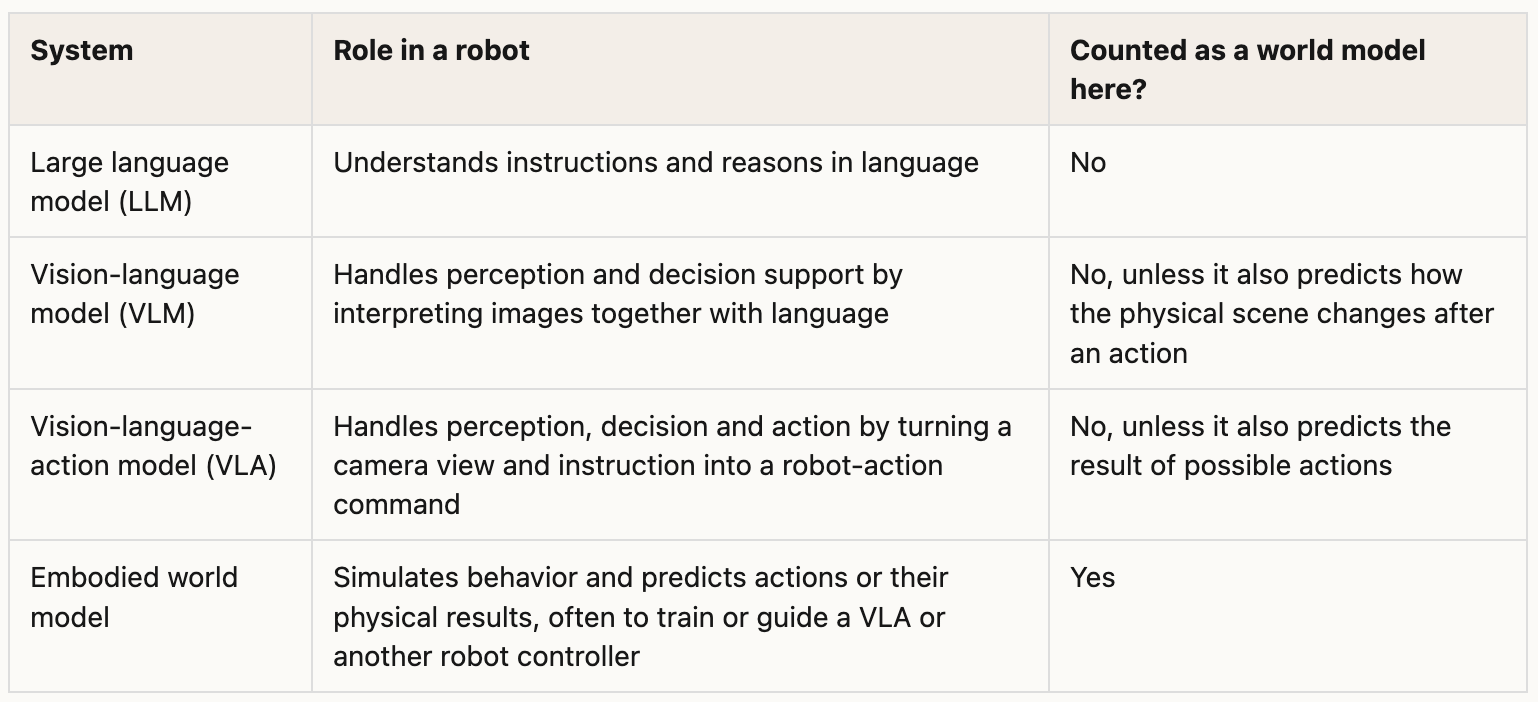This screenshot has height=702, width=1538.
Task: Click the VLM 'No, unless it also predicts' cell
Action: [1282, 313]
